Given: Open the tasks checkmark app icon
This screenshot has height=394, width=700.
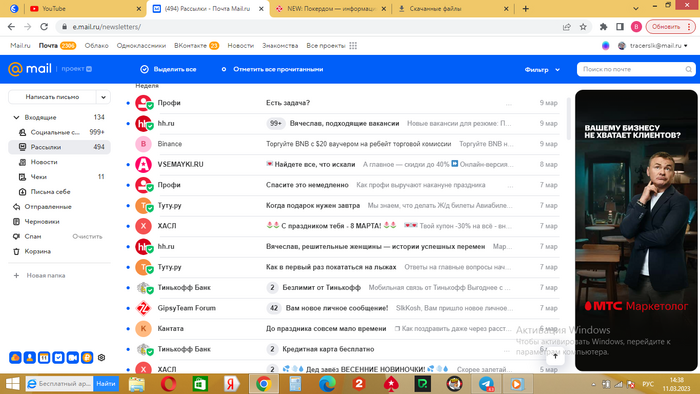Looking at the screenshot, I should coord(58,357).
